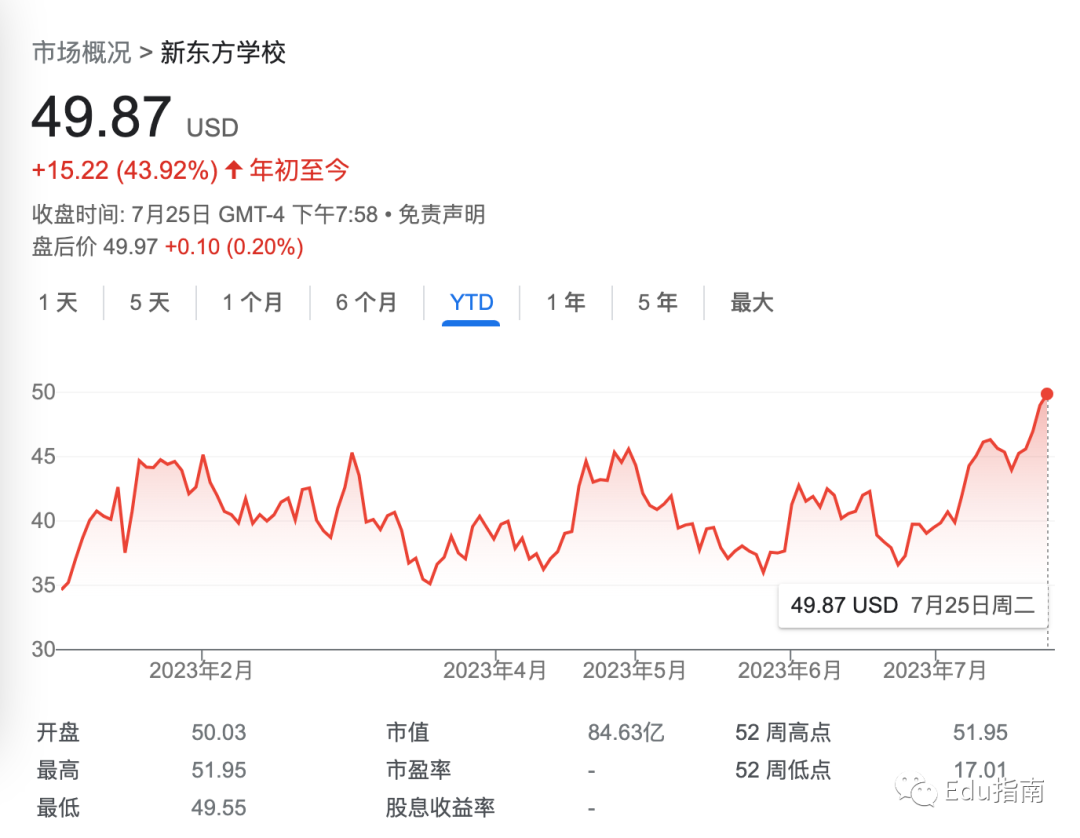Click the +0.10 (0.20%) after-hours change
Viewport: 1080px width, 838px height.
pyautogui.click(x=234, y=247)
